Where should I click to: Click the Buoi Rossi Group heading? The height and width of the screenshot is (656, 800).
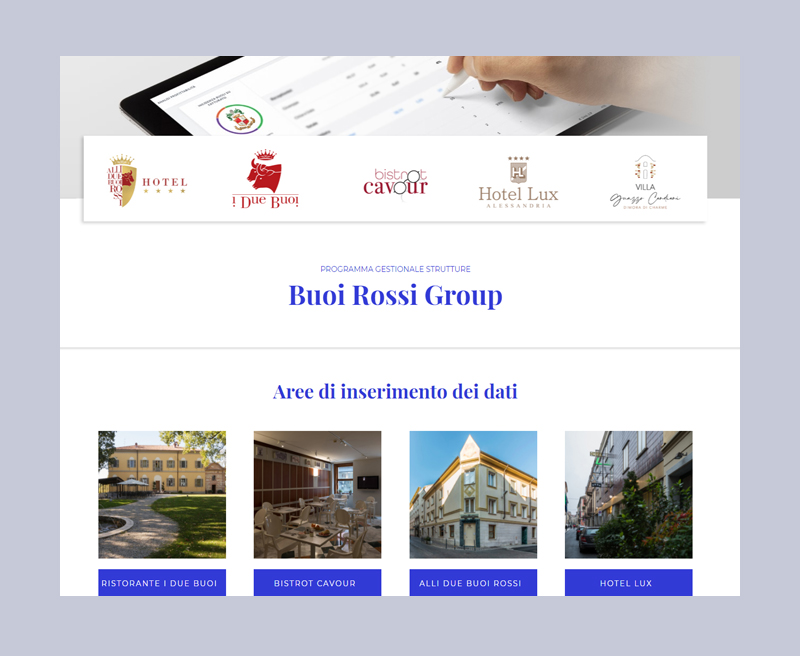tap(395, 295)
